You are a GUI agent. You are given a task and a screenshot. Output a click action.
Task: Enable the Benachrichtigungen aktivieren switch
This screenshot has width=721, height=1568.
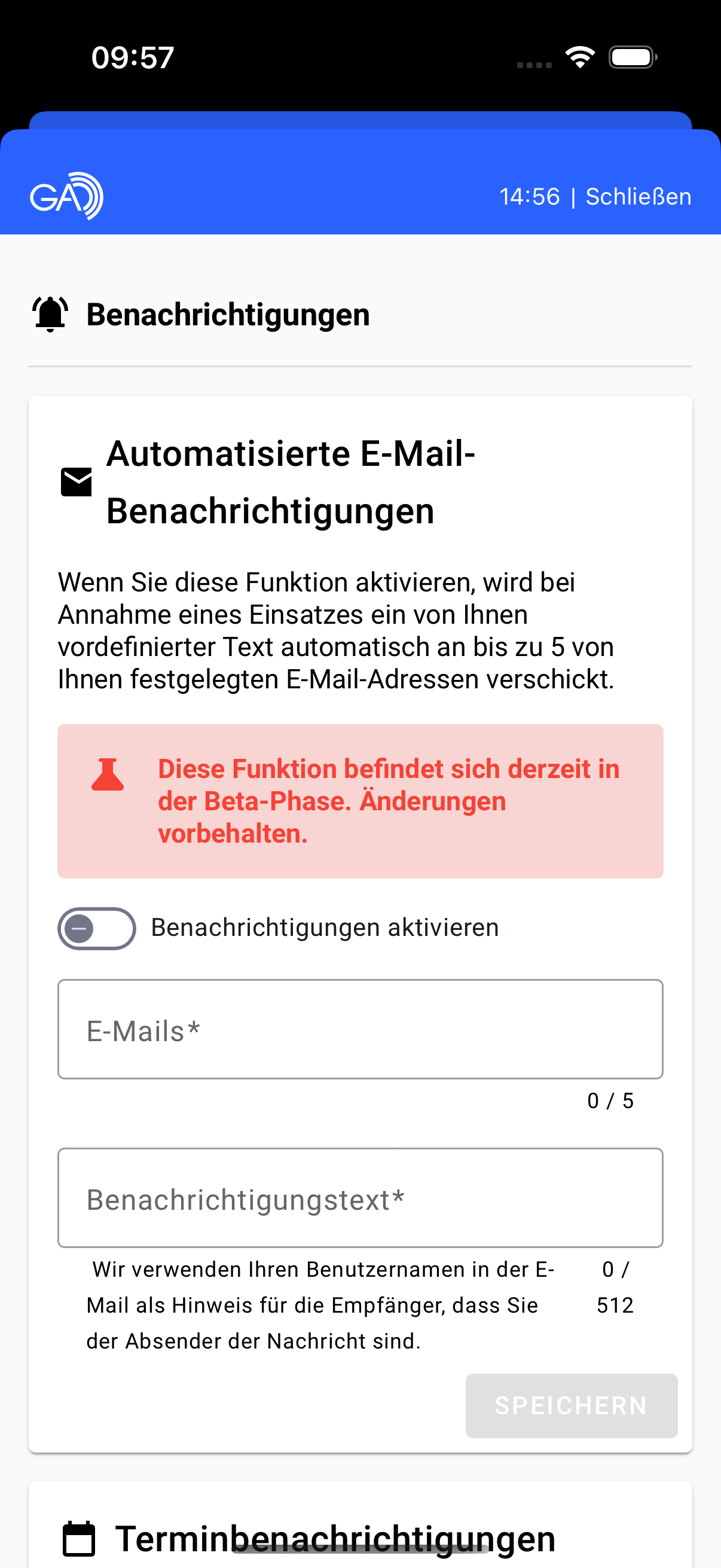[96, 928]
